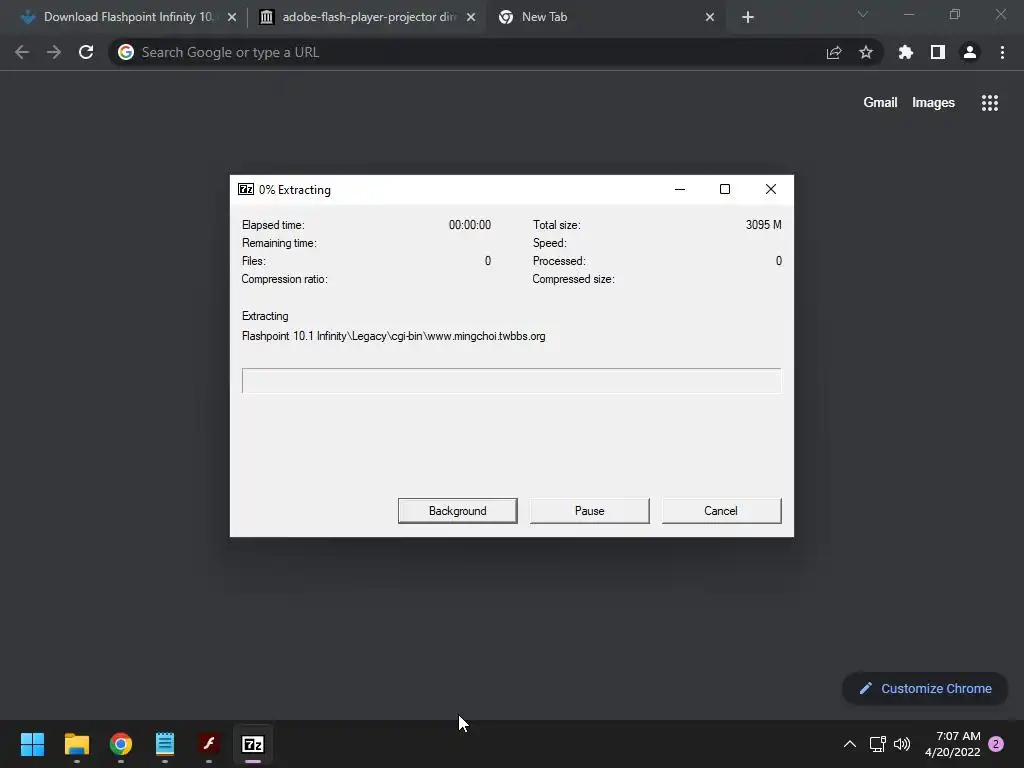Show hidden system tray icons
Viewport: 1024px width, 768px height.
(x=850, y=744)
